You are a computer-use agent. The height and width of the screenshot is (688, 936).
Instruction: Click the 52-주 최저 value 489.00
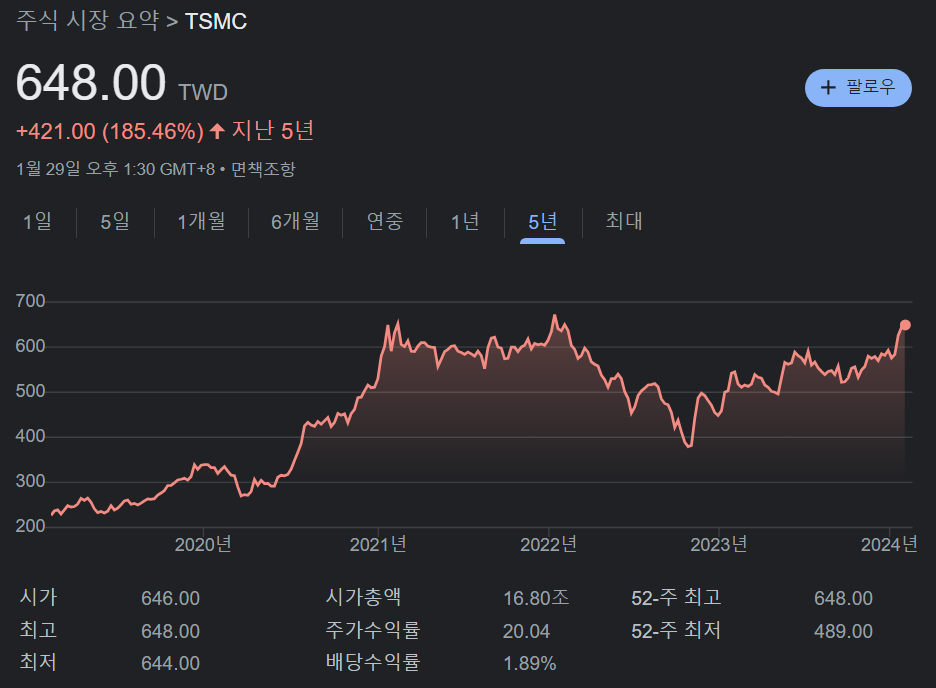[843, 631]
